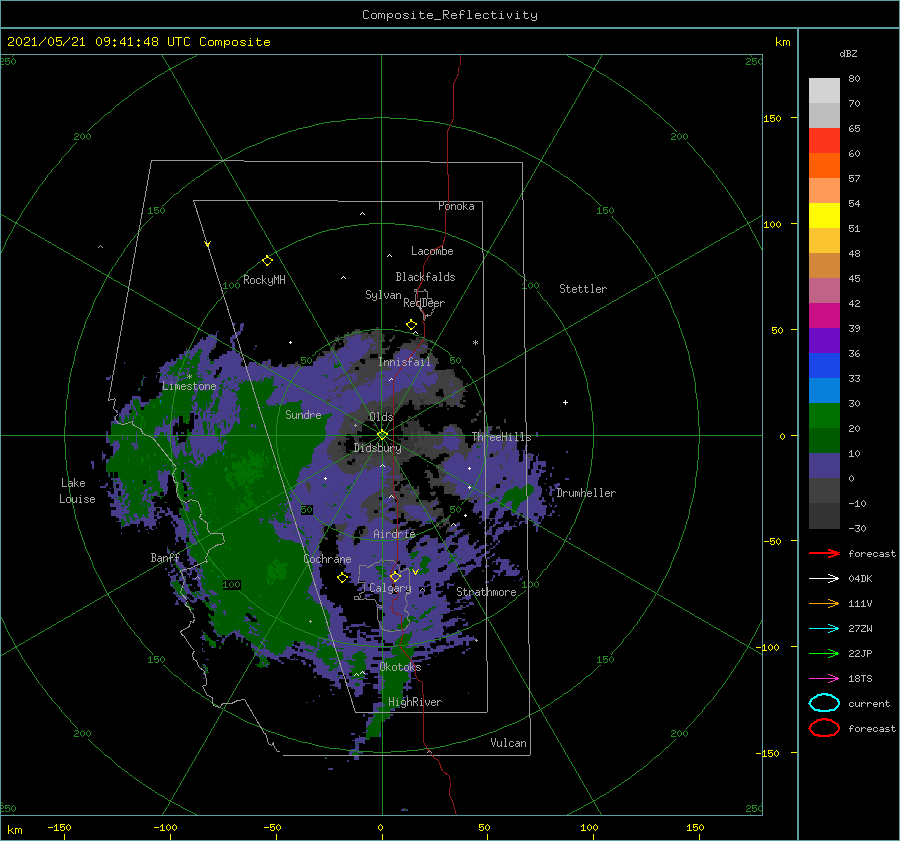Click the Blackfalds city label
Viewport: 900px width, 841px height.
(x=425, y=277)
